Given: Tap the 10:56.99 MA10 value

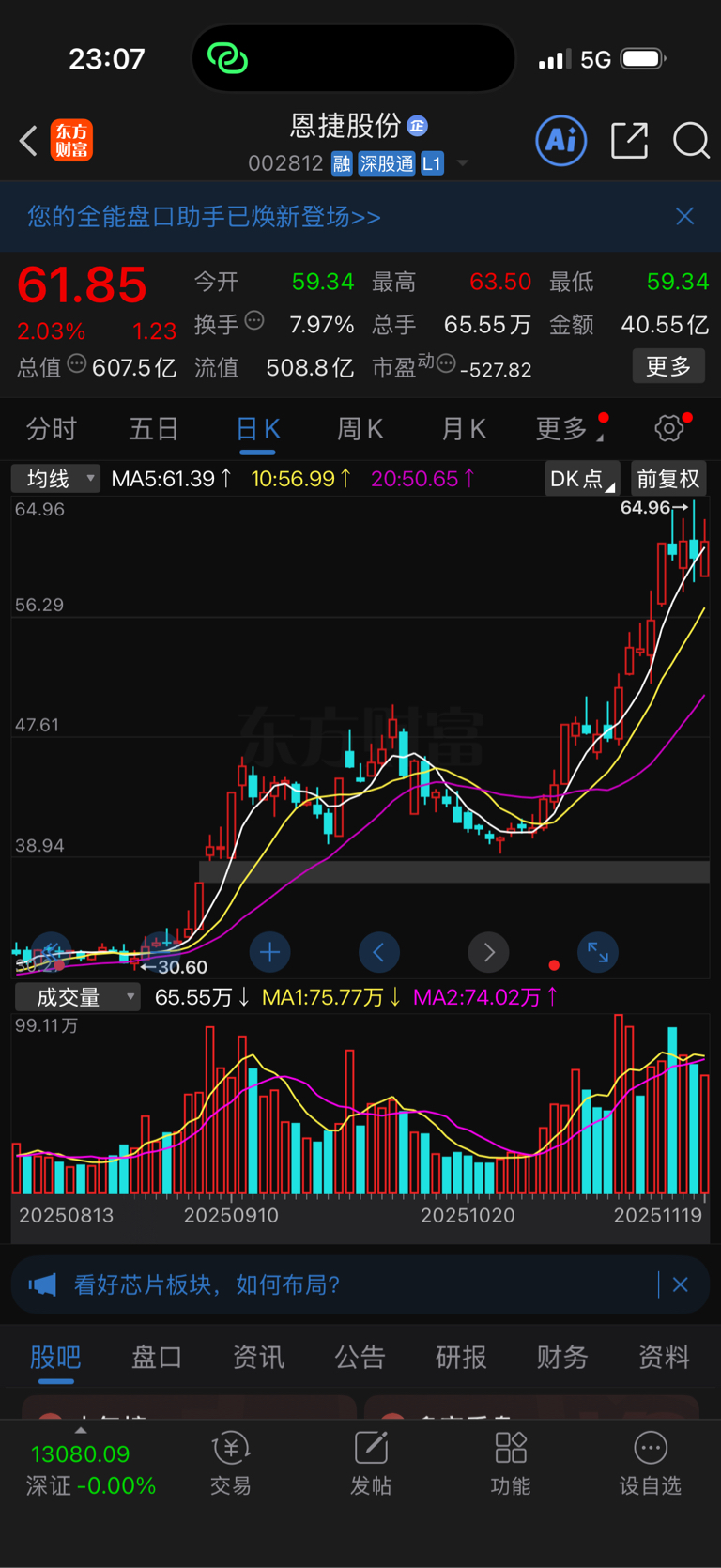Looking at the screenshot, I should pos(301,479).
